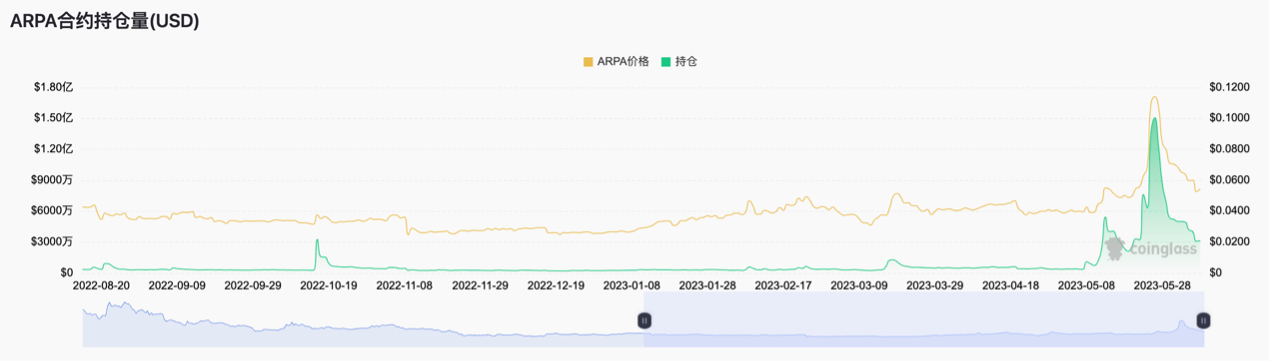
Task: Click the 2023-03-09 date label
Action: [859, 285]
